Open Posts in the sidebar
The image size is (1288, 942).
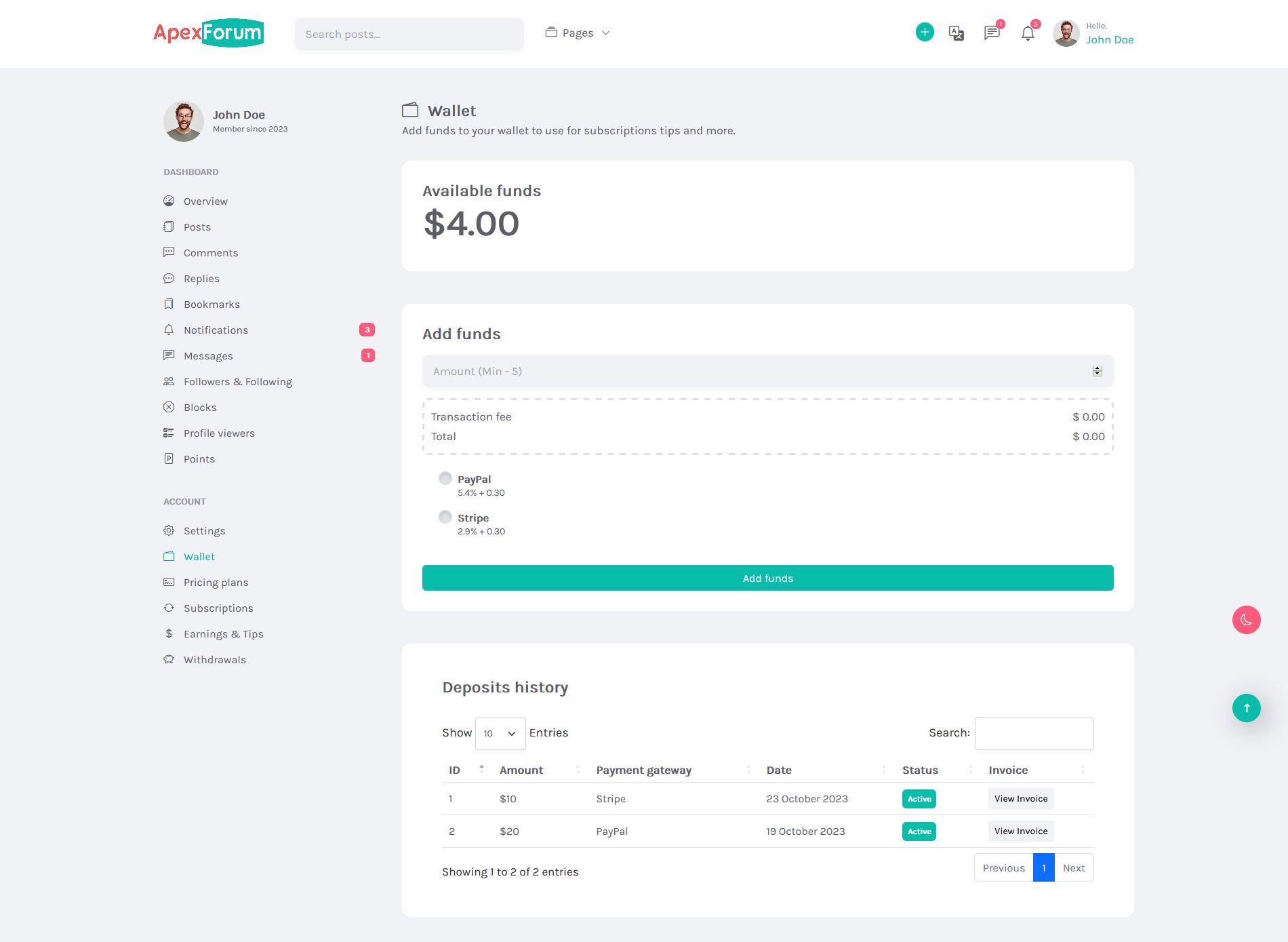pyautogui.click(x=197, y=227)
